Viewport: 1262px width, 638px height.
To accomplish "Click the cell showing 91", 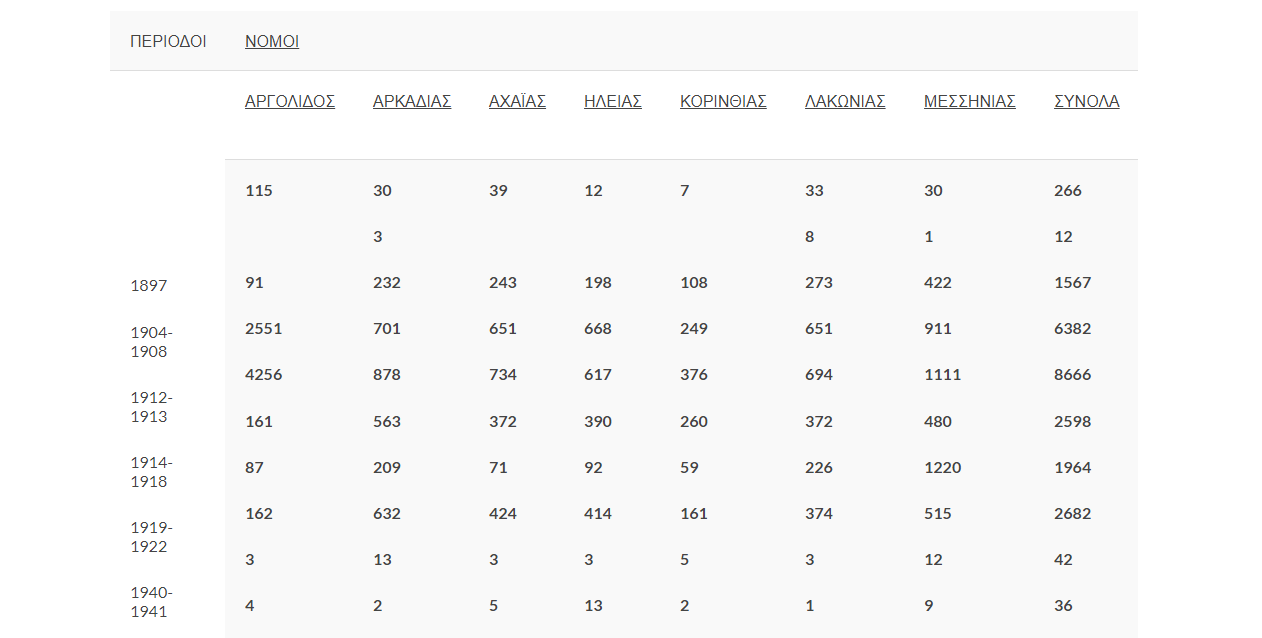I will (254, 283).
